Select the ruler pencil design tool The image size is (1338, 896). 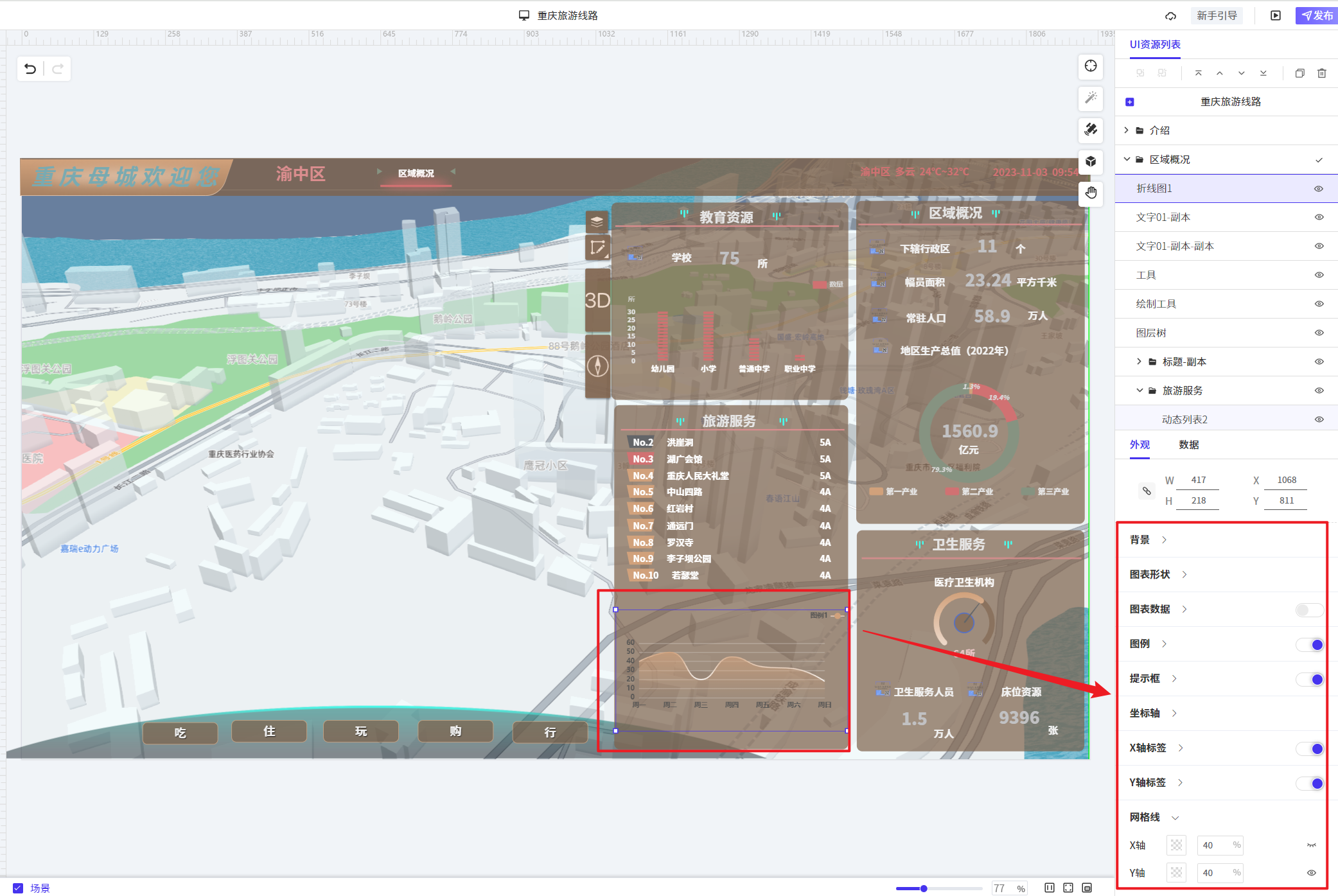(1091, 129)
